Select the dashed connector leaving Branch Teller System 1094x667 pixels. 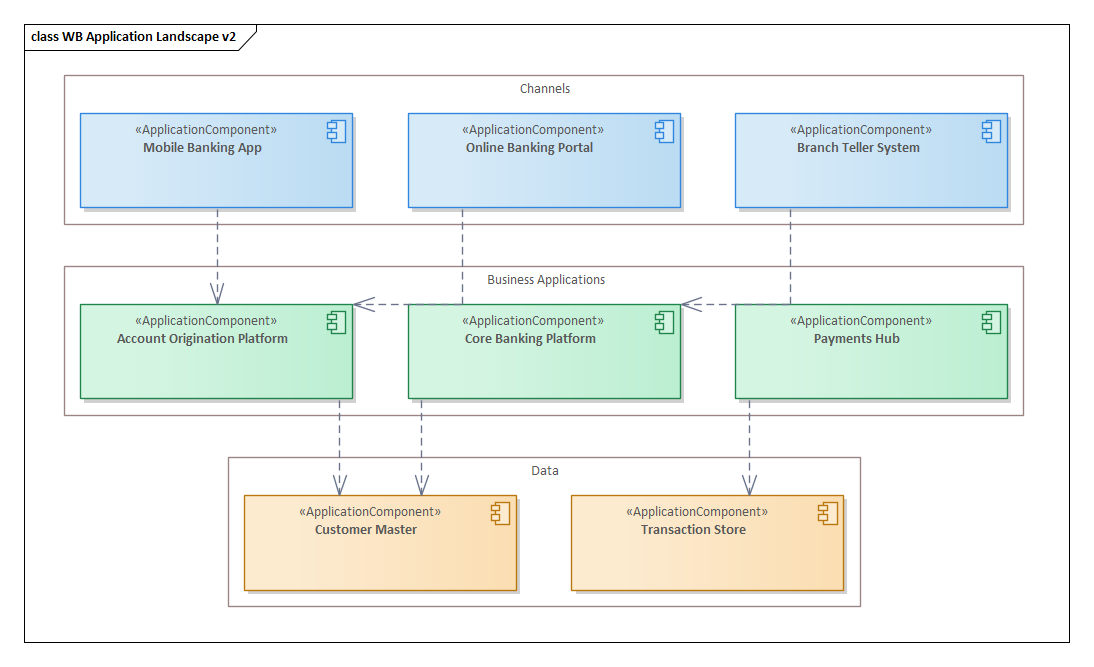coord(790,256)
